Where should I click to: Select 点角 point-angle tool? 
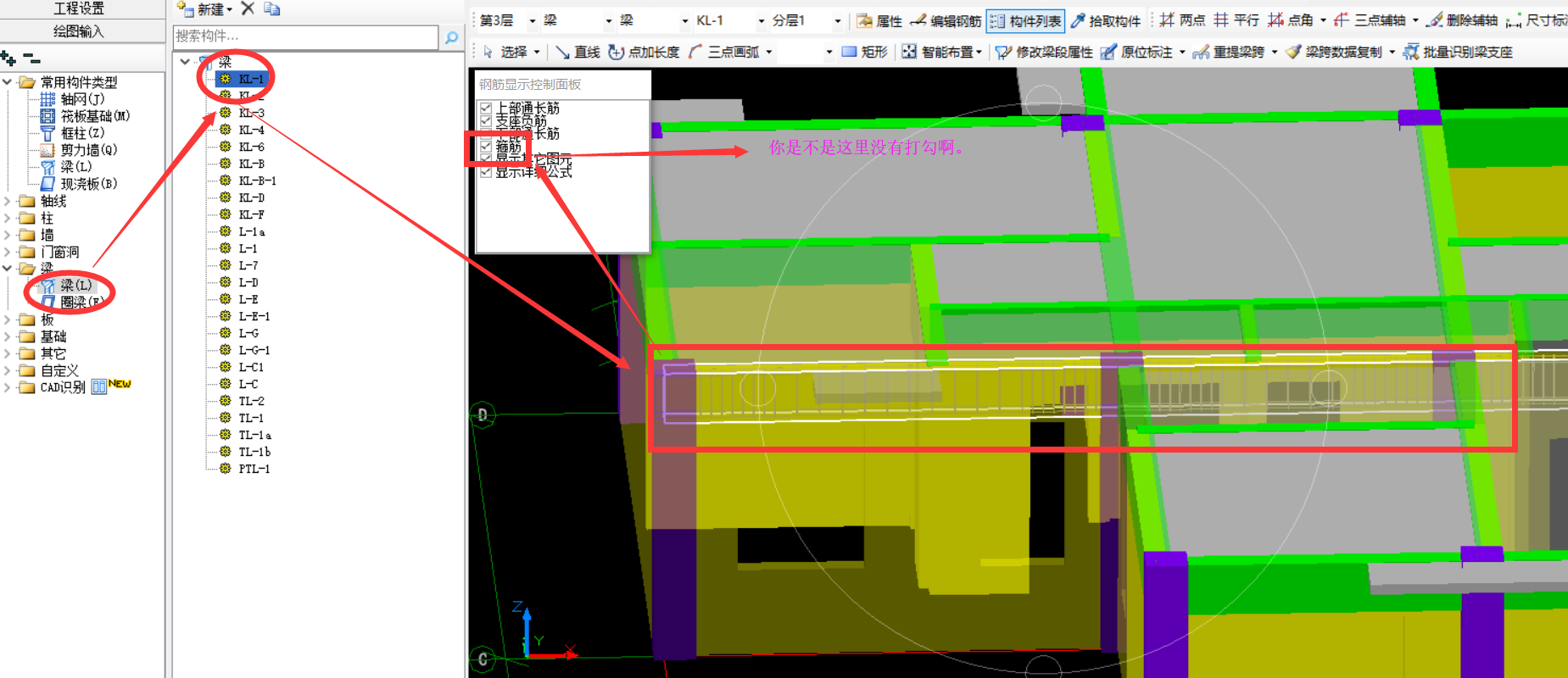point(1291,19)
